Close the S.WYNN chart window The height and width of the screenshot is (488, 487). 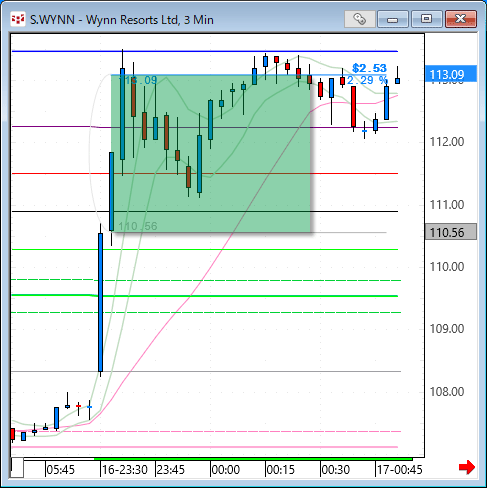coord(461,19)
